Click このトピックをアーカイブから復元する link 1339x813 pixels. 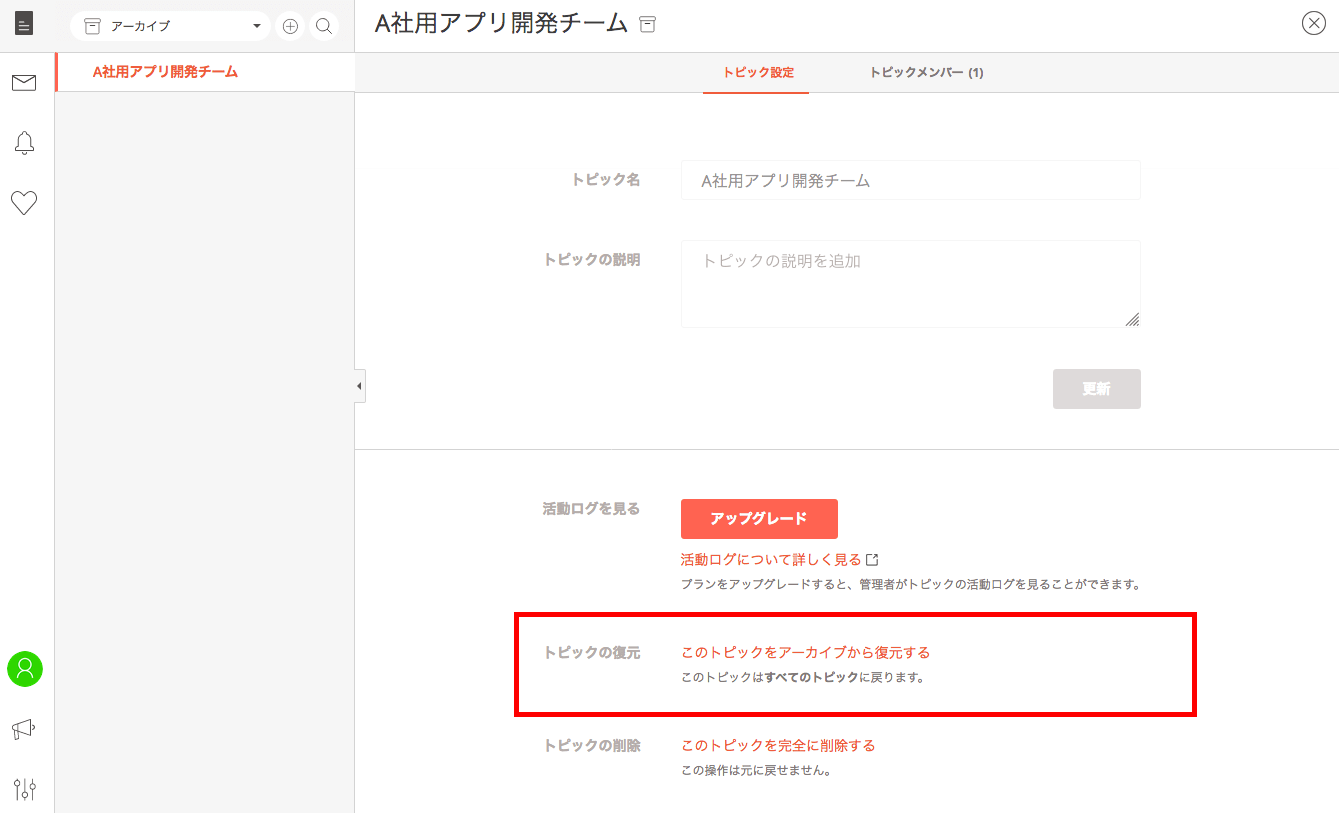point(805,653)
